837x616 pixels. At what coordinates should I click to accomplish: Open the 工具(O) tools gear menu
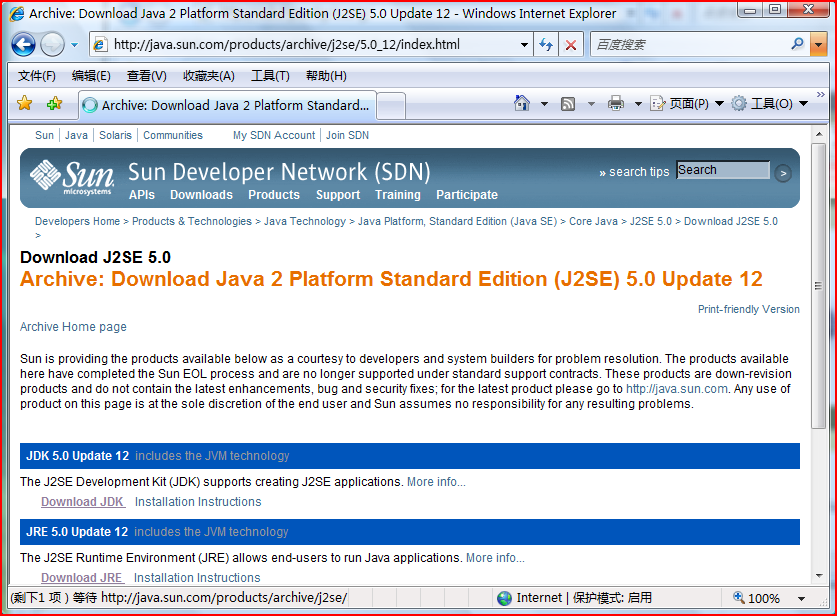click(770, 104)
